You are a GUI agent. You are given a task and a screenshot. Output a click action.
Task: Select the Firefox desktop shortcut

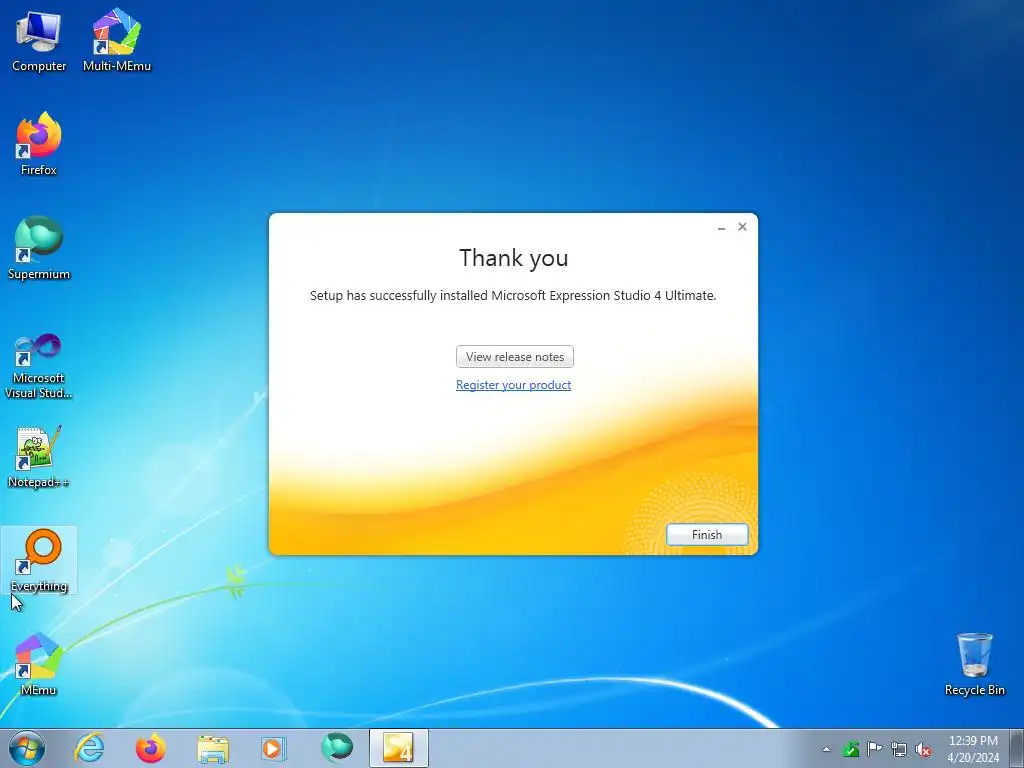coord(39,144)
